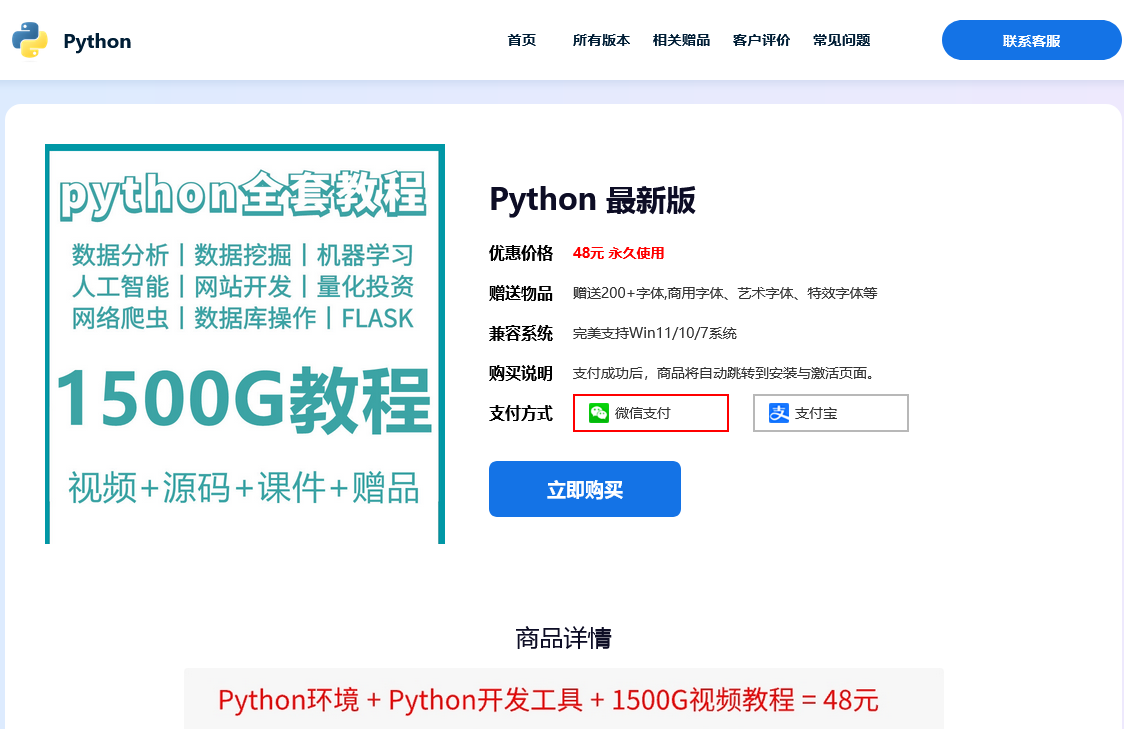Click the 1500G教程 course poster image
This screenshot has height=729, width=1124.
(245, 343)
